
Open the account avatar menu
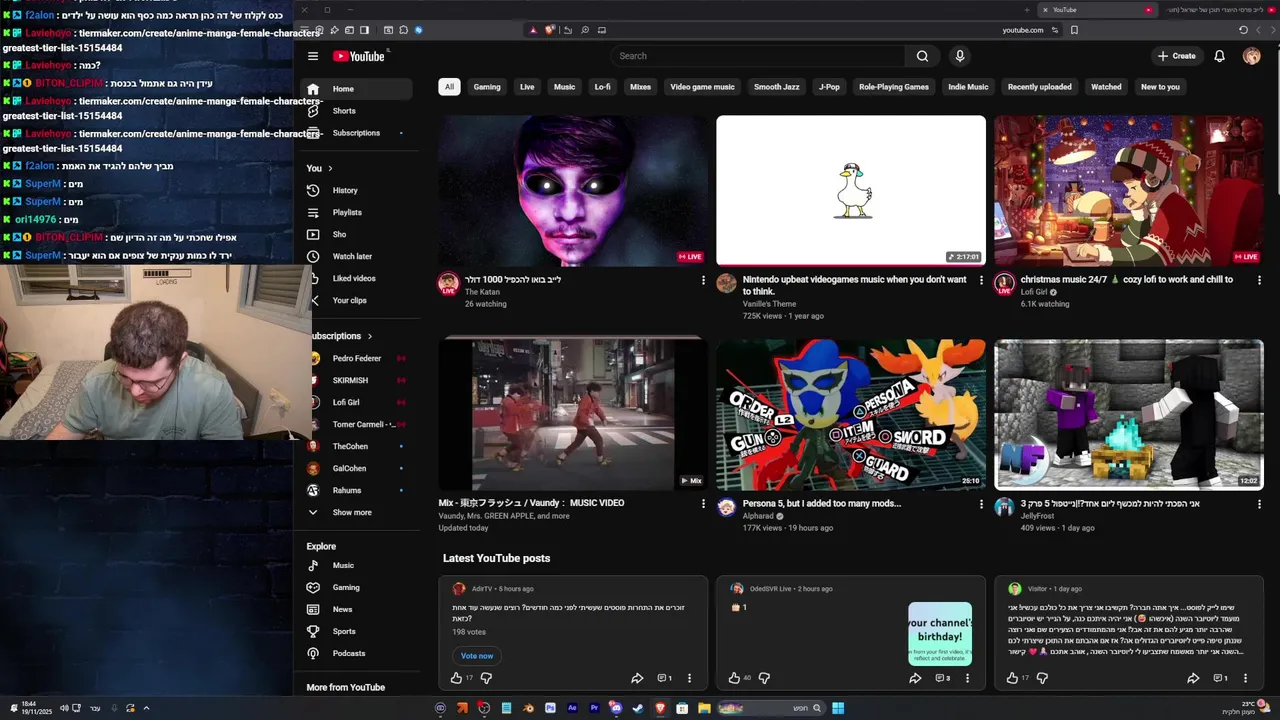(1252, 56)
